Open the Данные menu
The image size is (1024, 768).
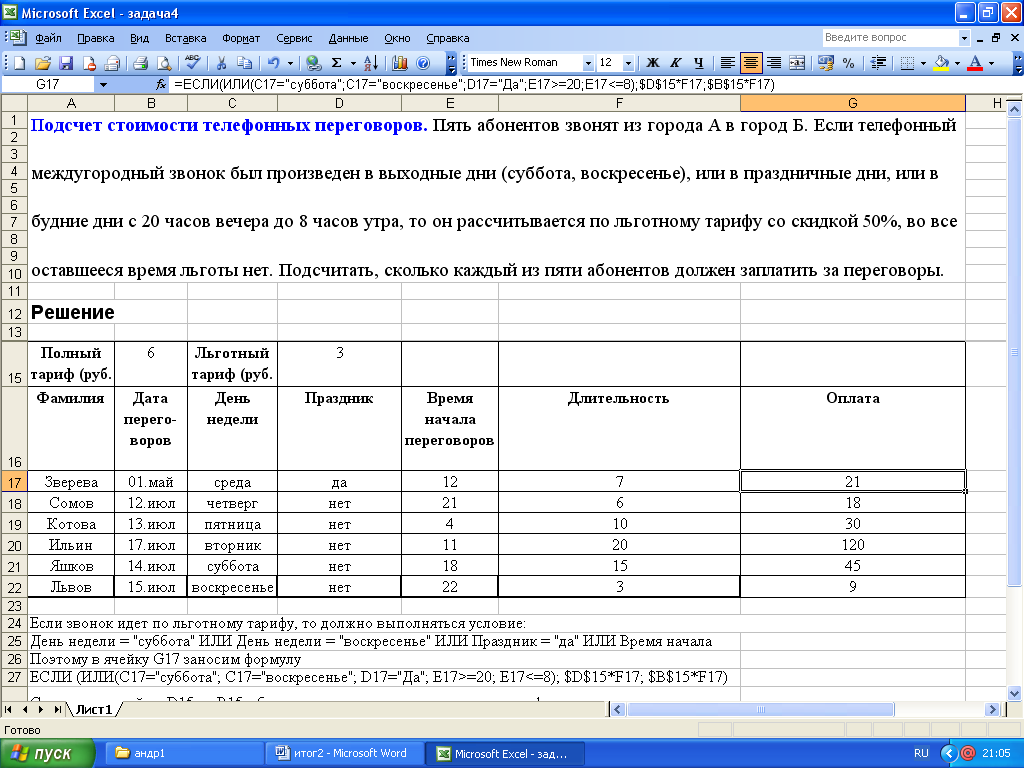tap(348, 38)
